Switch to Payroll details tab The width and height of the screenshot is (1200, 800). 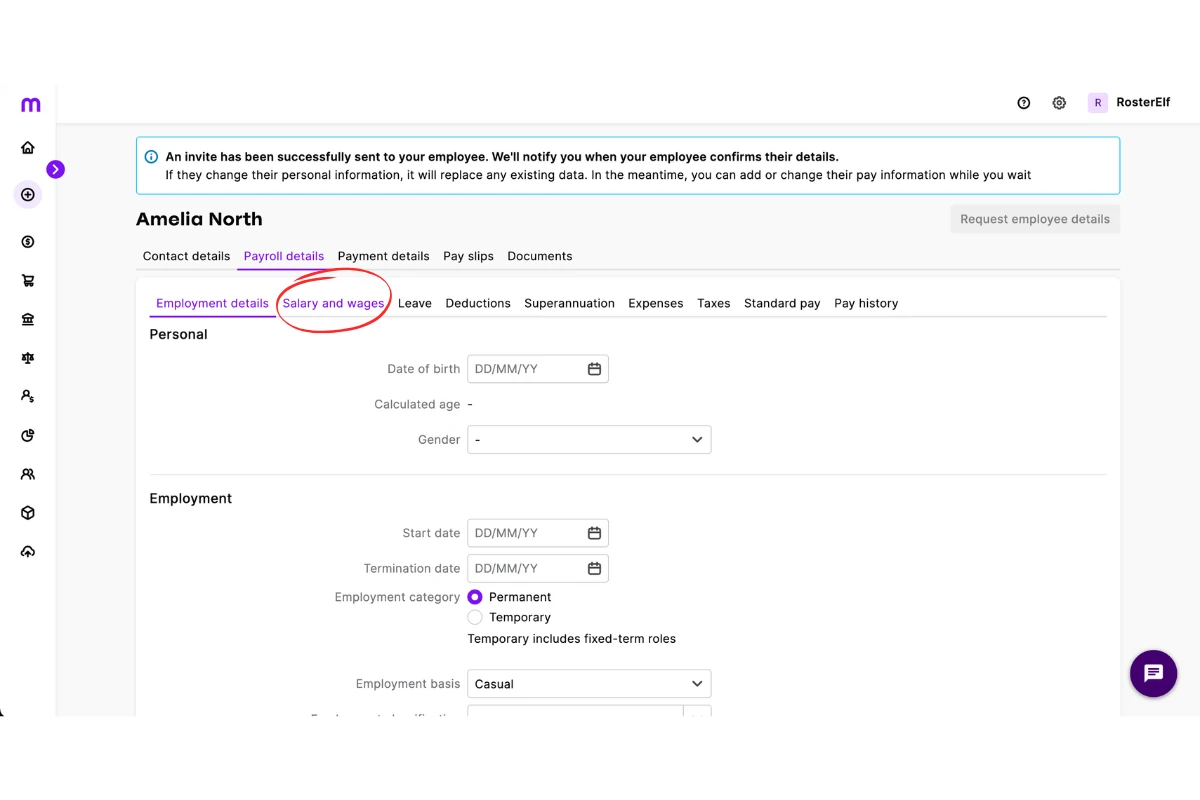click(x=284, y=256)
